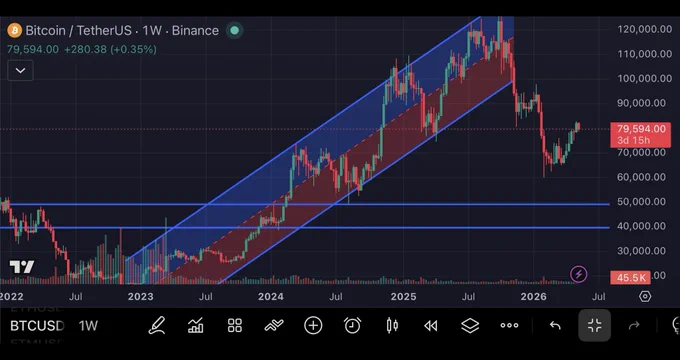Select the candlestick chart type icon
This screenshot has height=360, width=680.
392,325
